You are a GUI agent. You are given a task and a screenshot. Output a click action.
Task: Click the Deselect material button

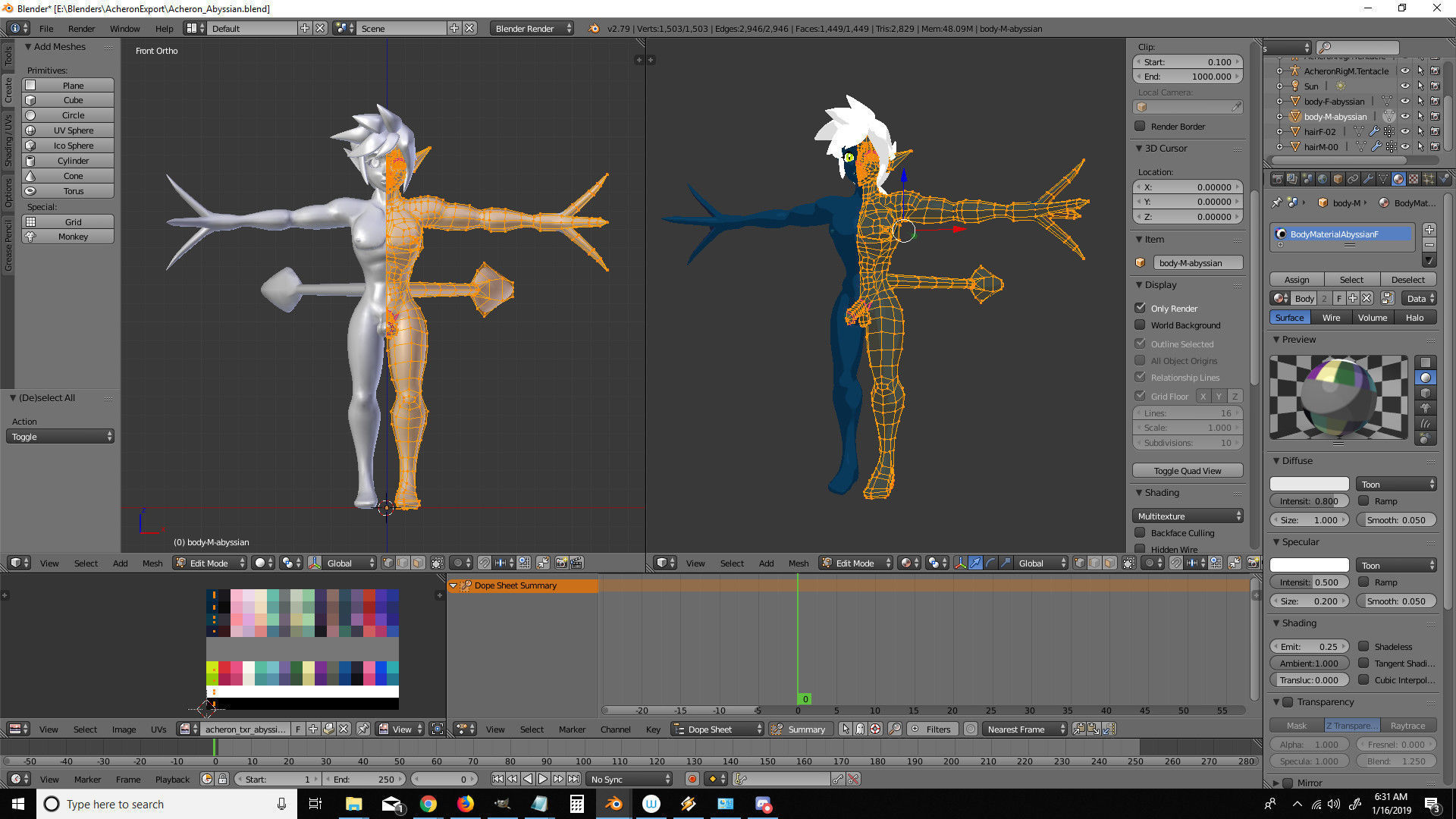click(x=1408, y=279)
